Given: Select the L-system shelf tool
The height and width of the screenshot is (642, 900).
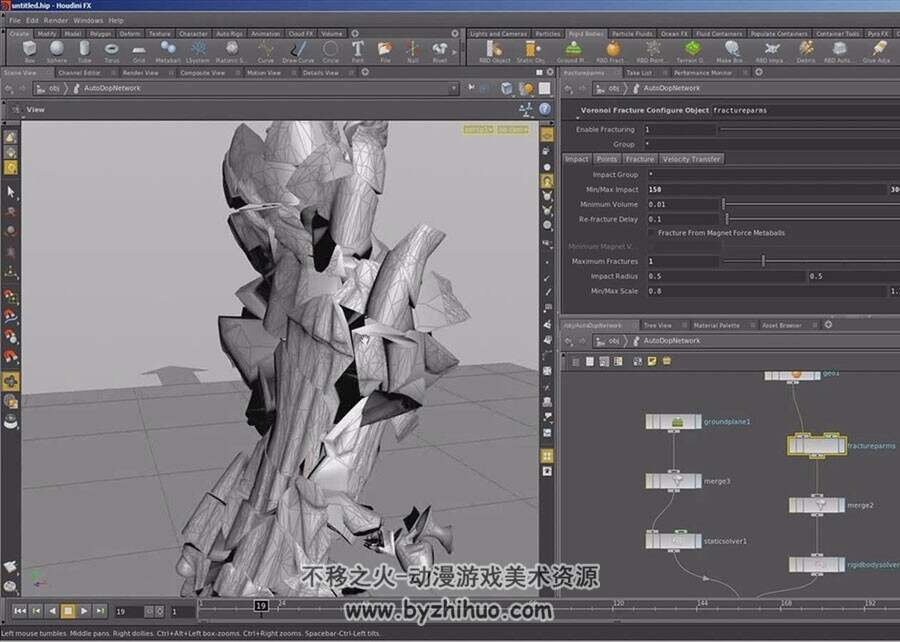Looking at the screenshot, I should (x=198, y=51).
